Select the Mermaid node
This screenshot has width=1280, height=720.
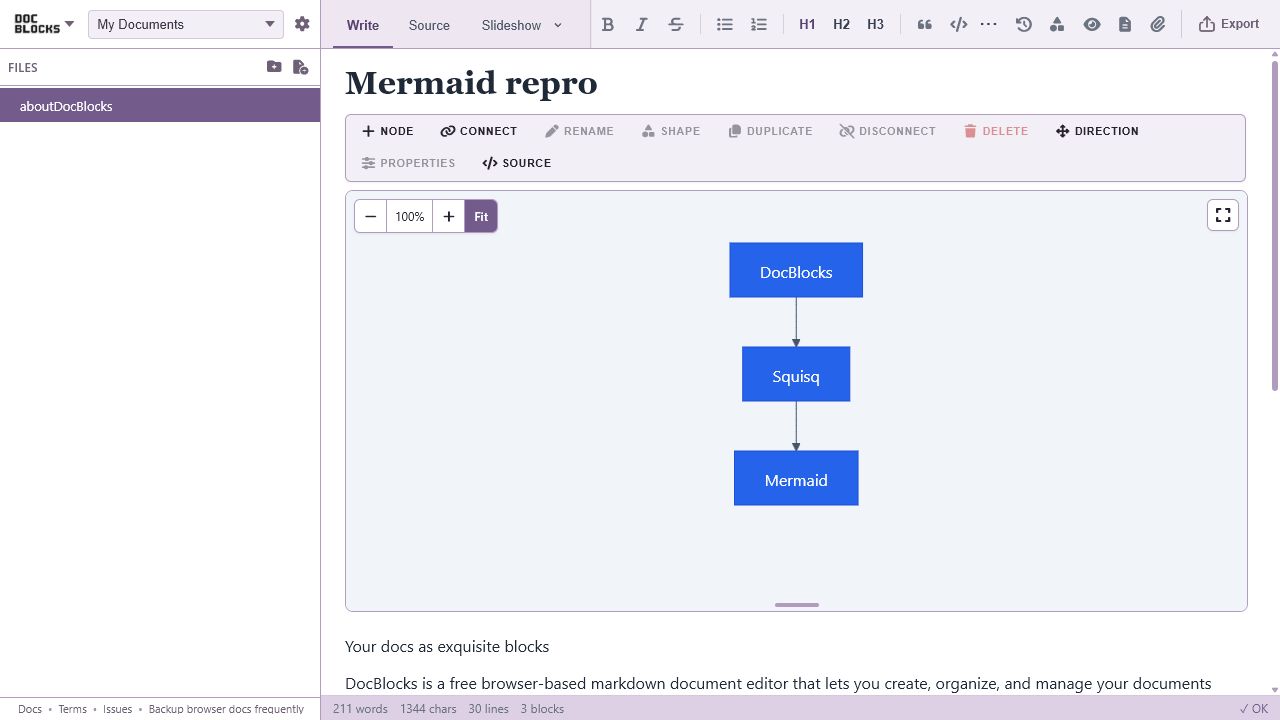coord(796,478)
